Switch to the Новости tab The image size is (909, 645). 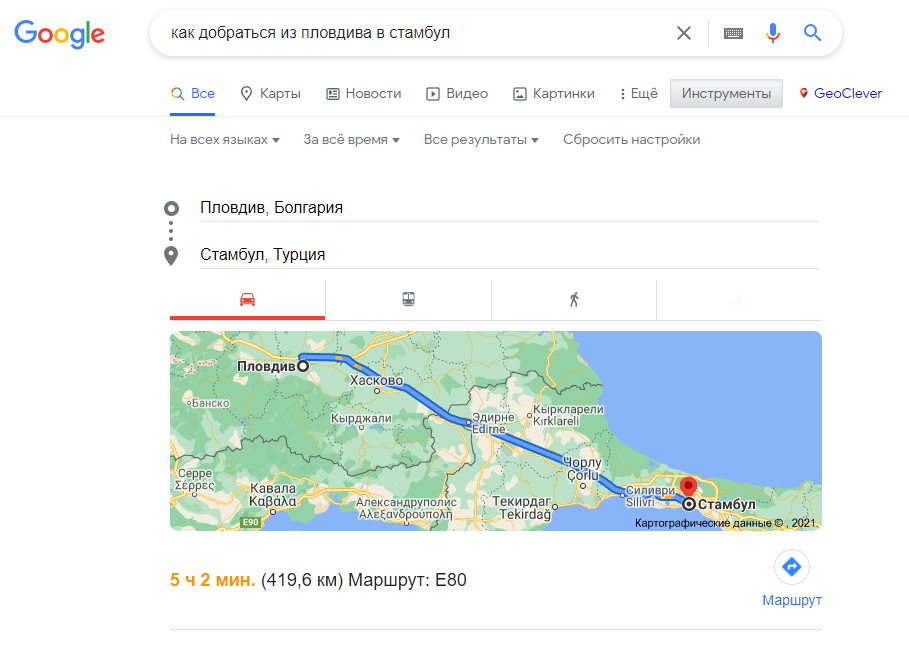point(364,93)
